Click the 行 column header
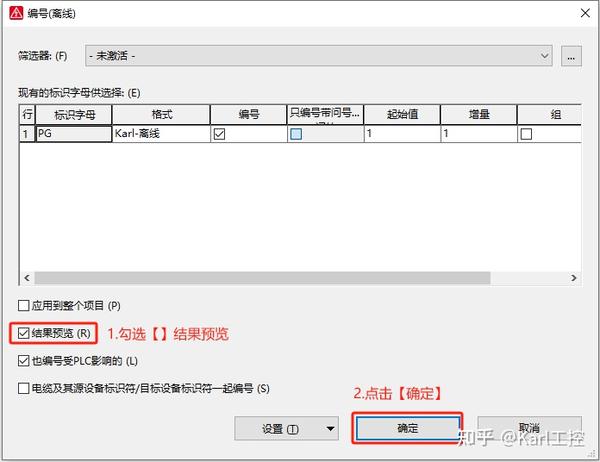The image size is (600, 462). click(27, 114)
